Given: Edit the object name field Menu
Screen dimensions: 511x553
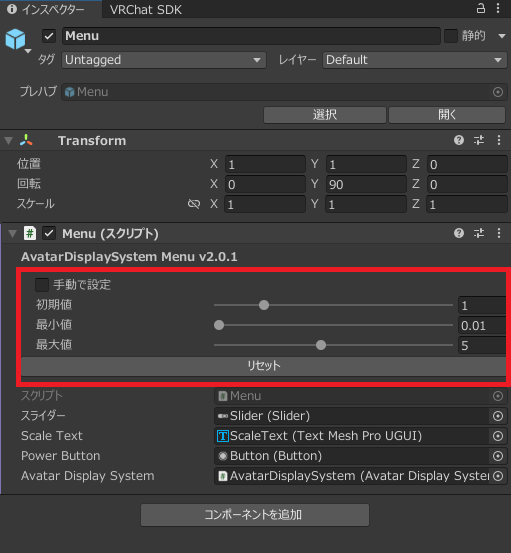Looking at the screenshot, I should click(251, 36).
